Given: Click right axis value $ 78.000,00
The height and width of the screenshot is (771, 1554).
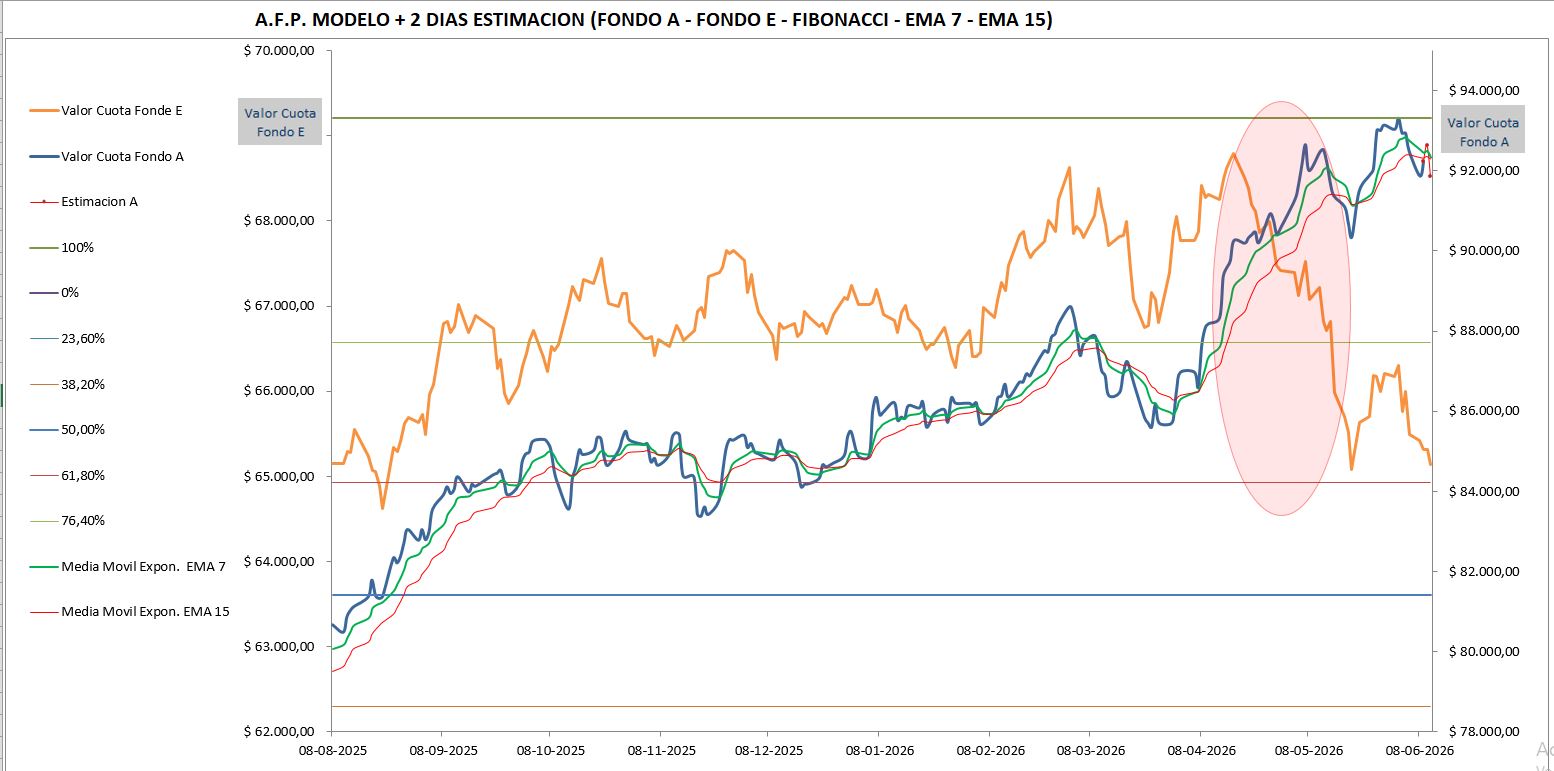Looking at the screenshot, I should pyautogui.click(x=1484, y=732).
